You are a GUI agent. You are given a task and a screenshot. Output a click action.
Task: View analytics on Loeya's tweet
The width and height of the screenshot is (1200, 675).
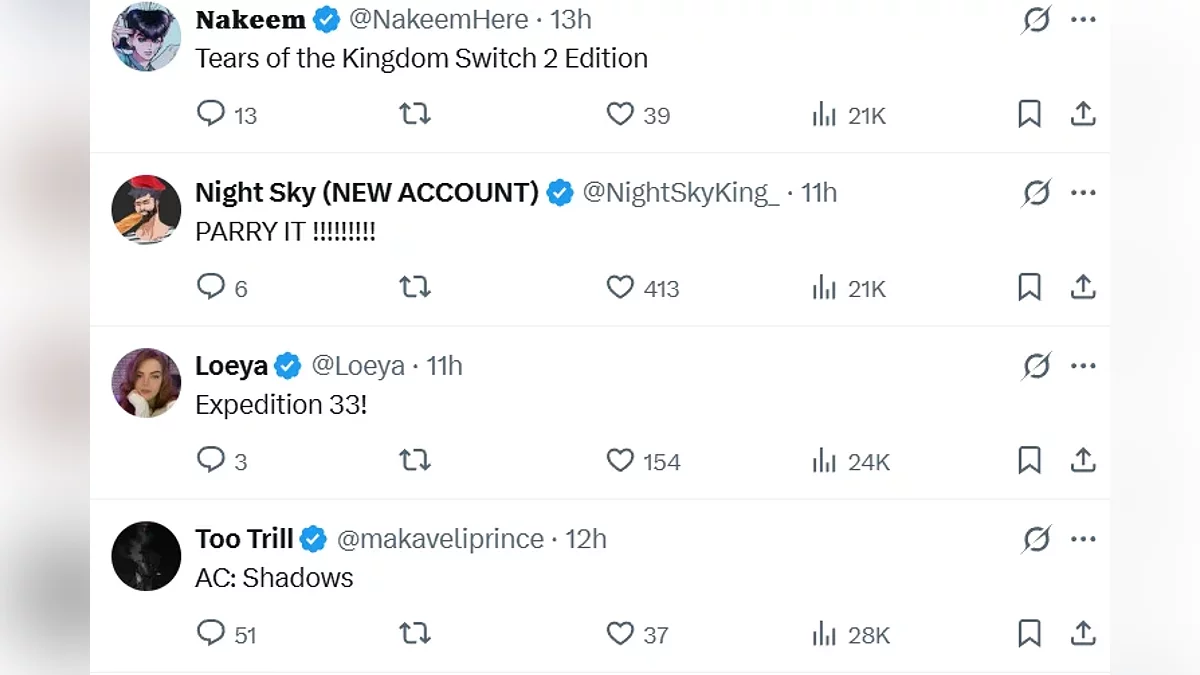[x=825, y=461]
